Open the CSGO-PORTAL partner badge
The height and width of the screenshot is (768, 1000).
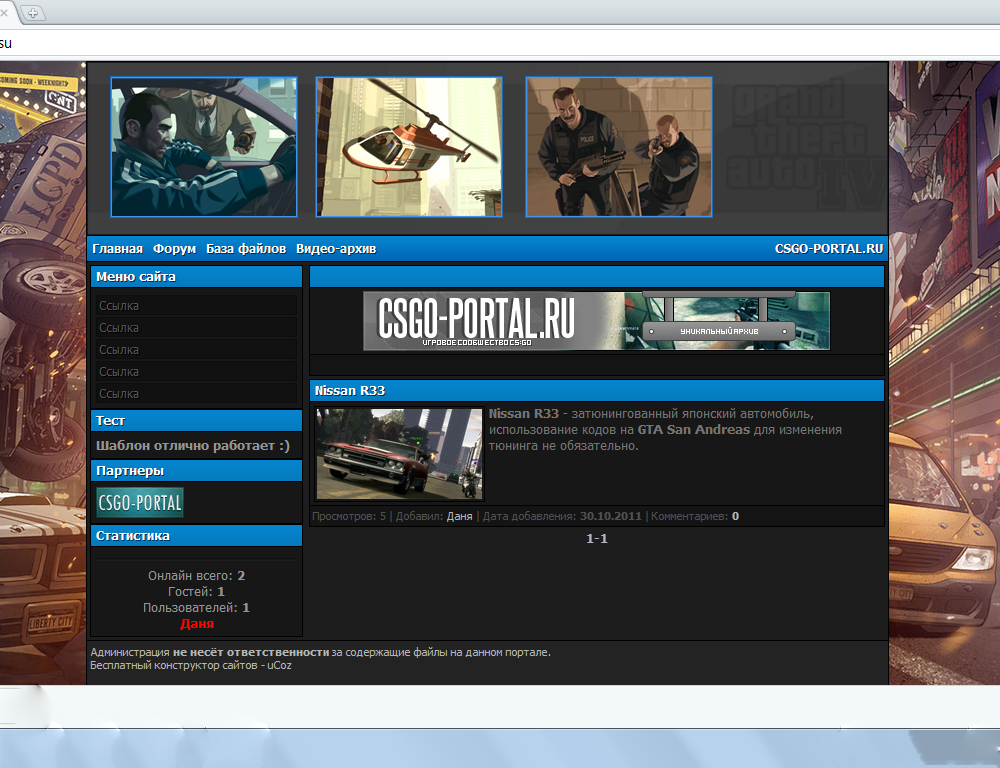(x=140, y=503)
